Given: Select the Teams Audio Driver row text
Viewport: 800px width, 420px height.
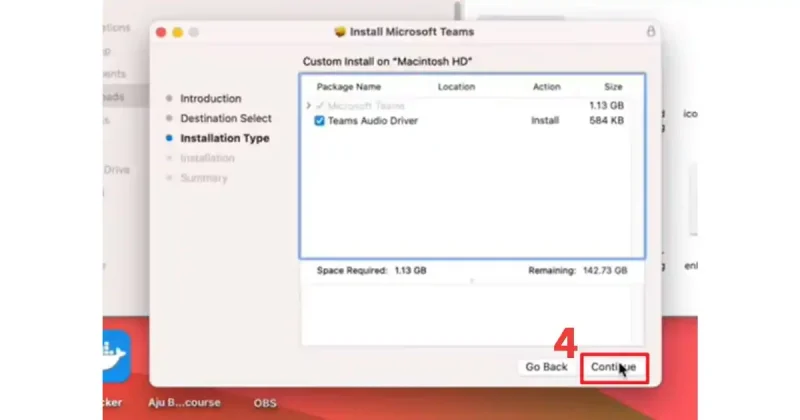Looking at the screenshot, I should 373,121.
